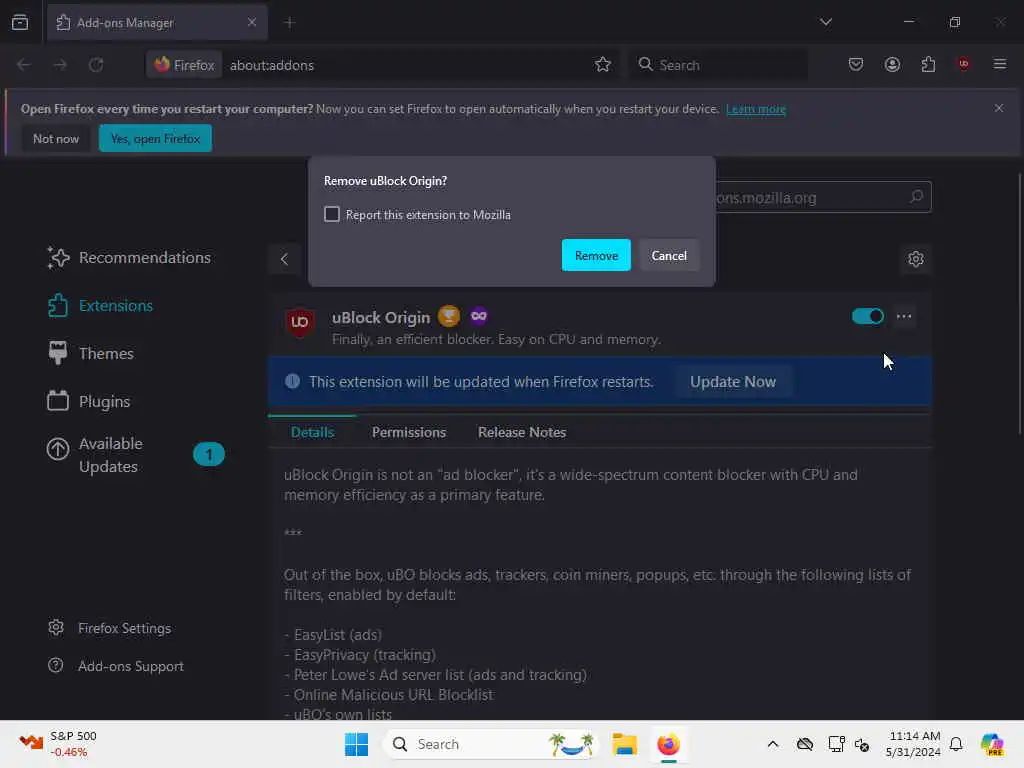Reload the page with the refresh icon
The height and width of the screenshot is (768, 1024).
click(96, 65)
